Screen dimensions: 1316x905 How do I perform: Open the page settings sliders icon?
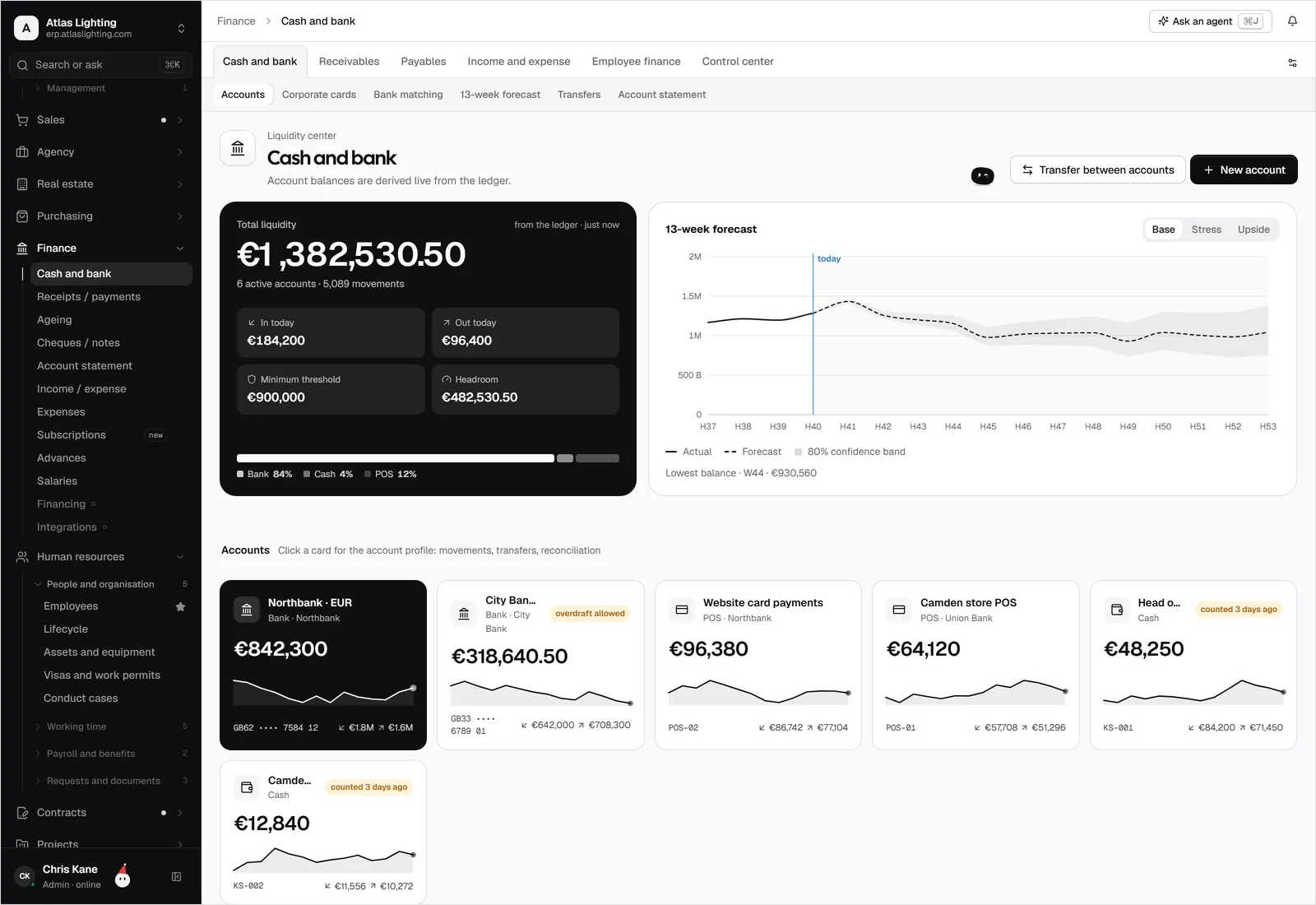pos(1292,63)
